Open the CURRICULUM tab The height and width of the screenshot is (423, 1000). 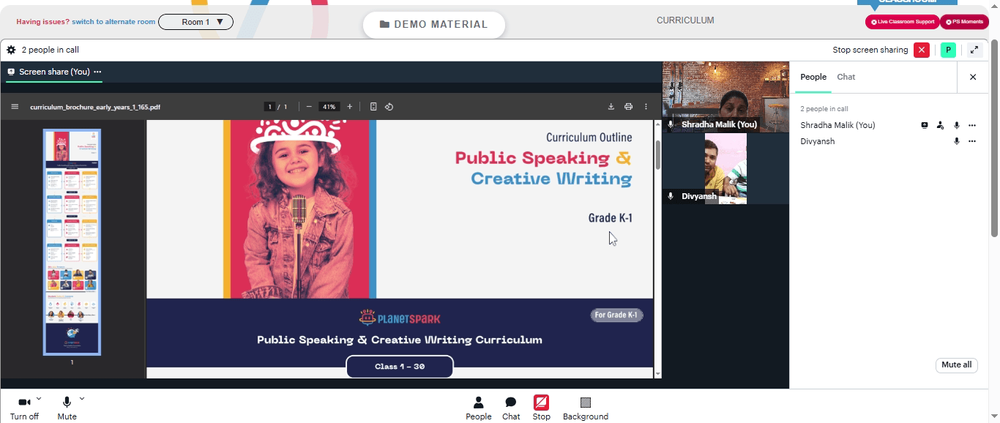click(685, 20)
